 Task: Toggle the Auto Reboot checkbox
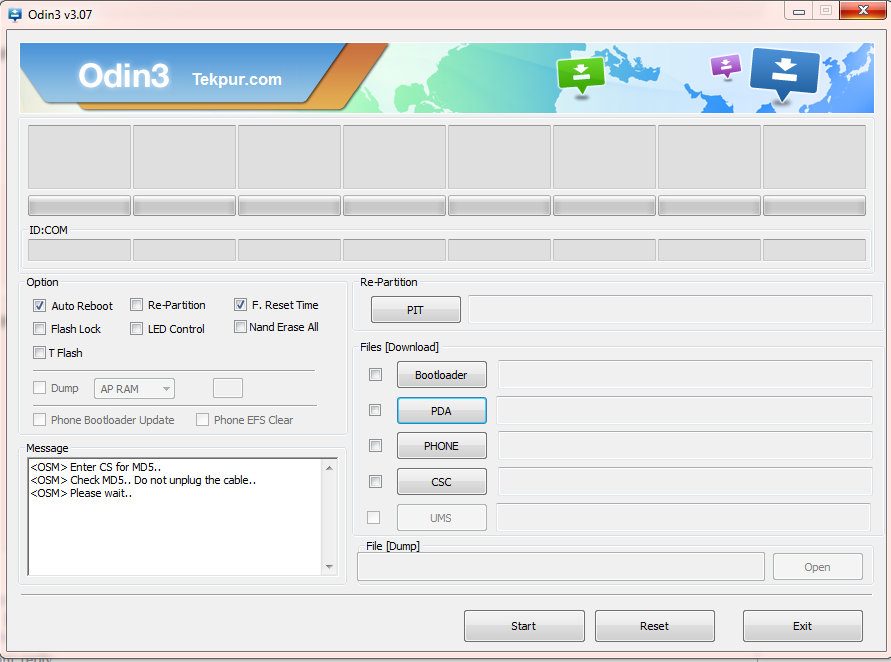click(x=39, y=306)
